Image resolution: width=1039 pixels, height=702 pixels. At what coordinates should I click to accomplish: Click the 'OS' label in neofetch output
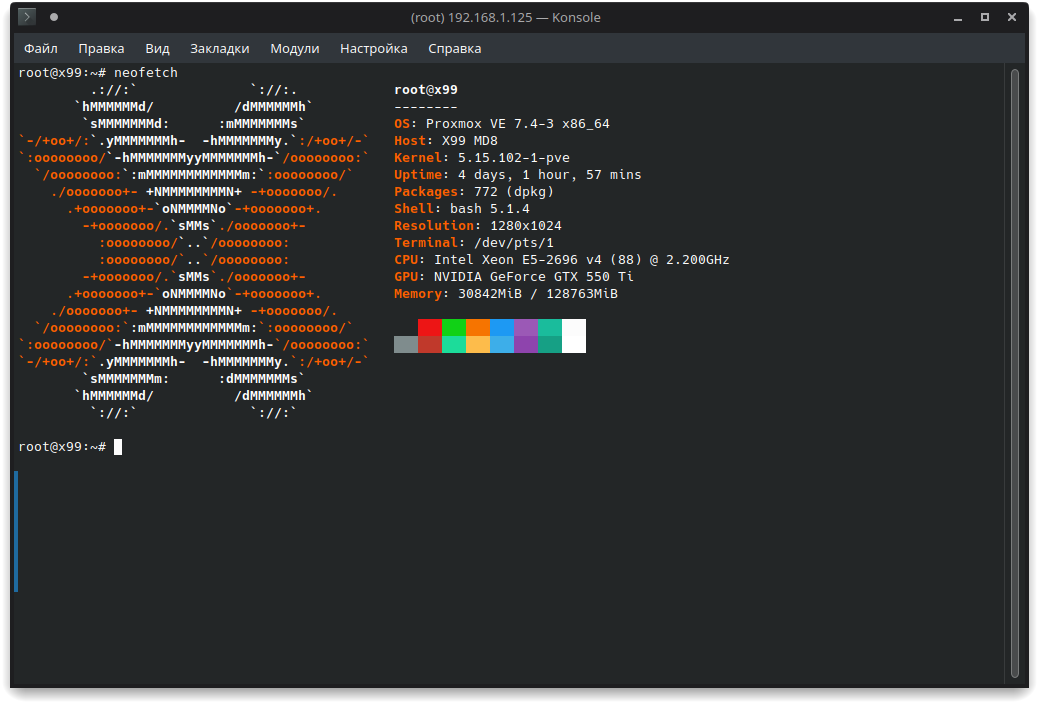[x=402, y=124]
